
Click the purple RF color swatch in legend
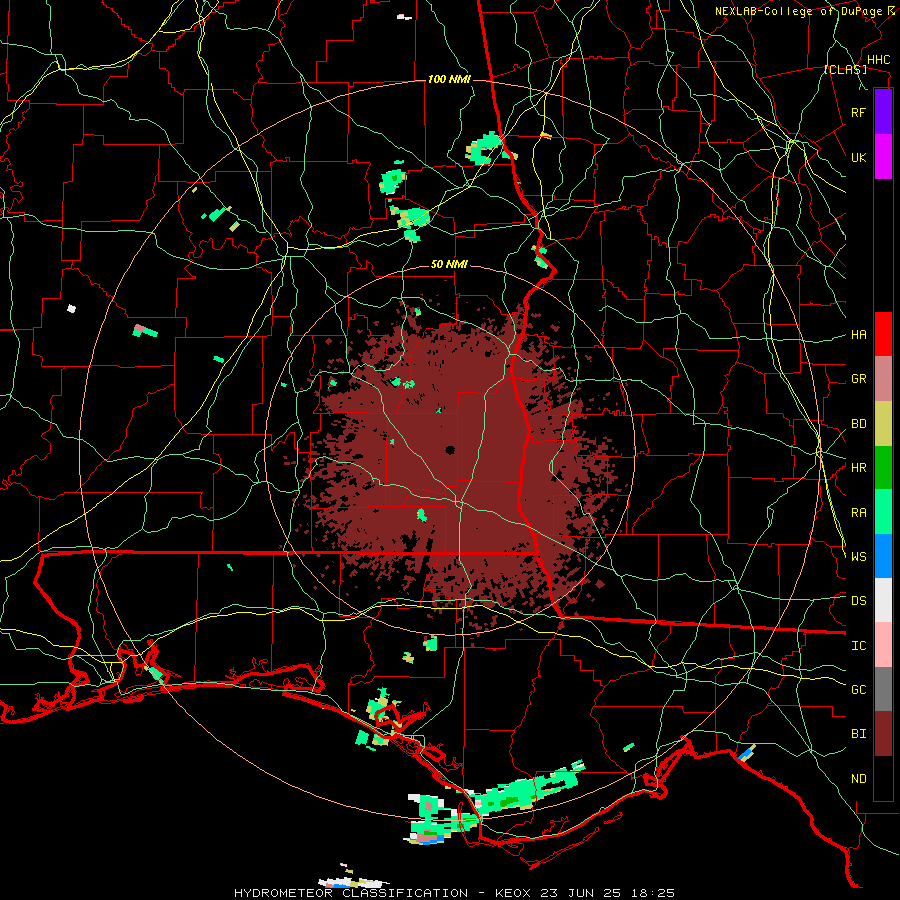point(883,112)
